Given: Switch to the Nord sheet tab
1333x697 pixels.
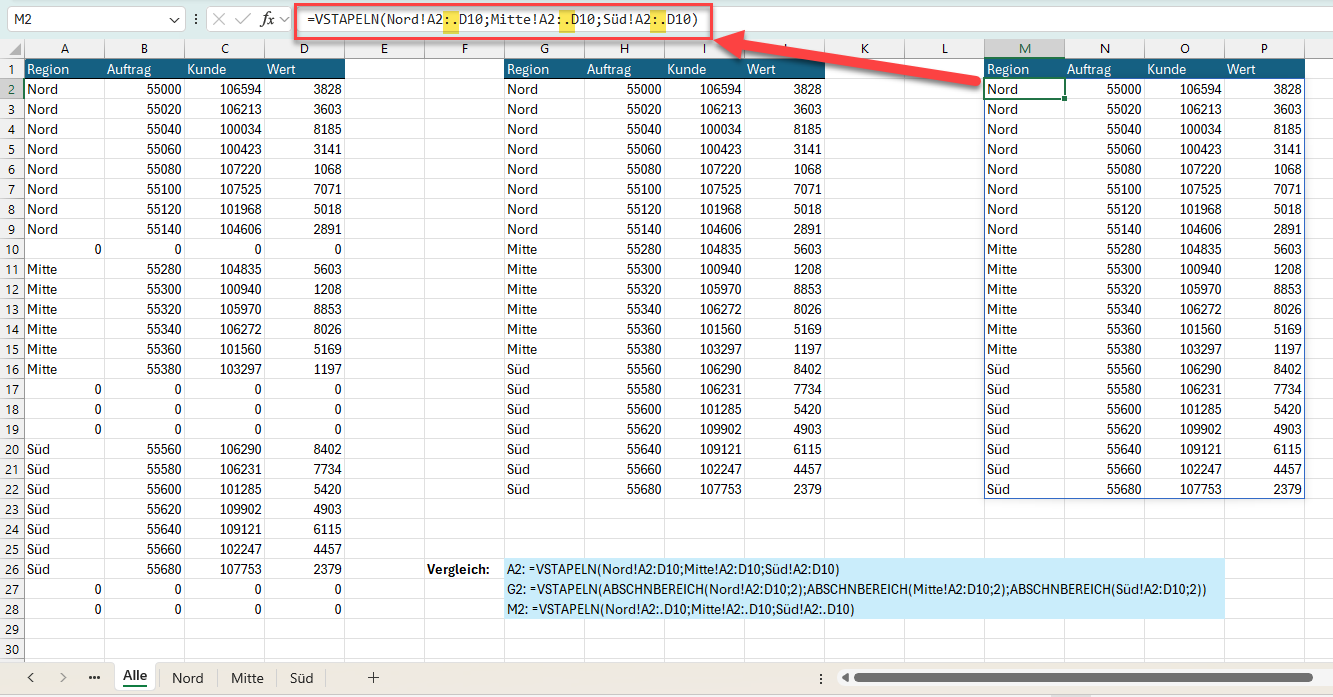Looking at the screenshot, I should coord(187,678).
